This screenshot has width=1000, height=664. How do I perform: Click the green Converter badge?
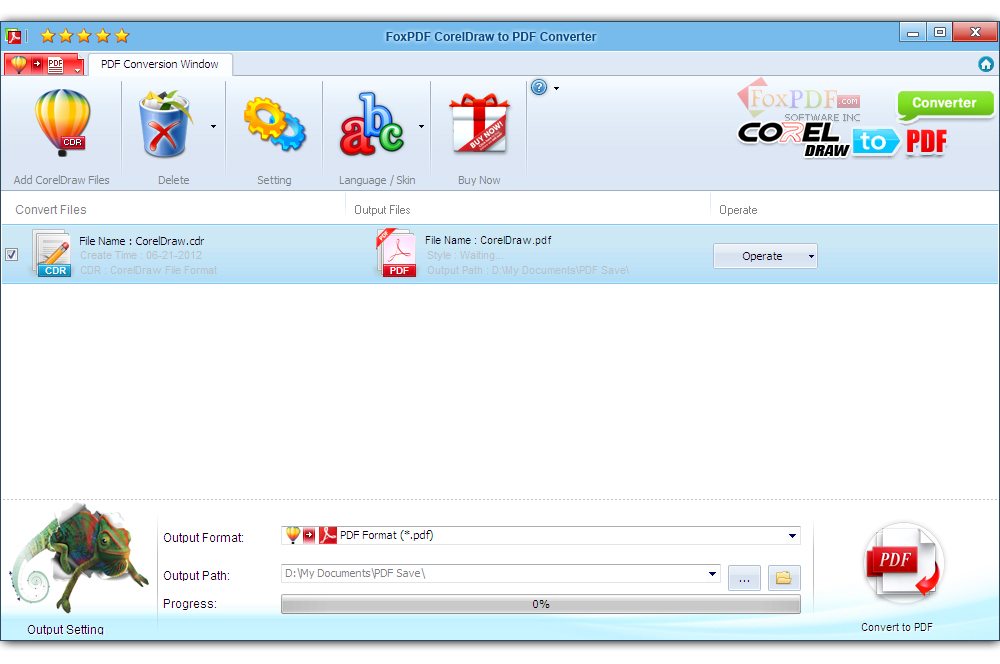point(945,105)
